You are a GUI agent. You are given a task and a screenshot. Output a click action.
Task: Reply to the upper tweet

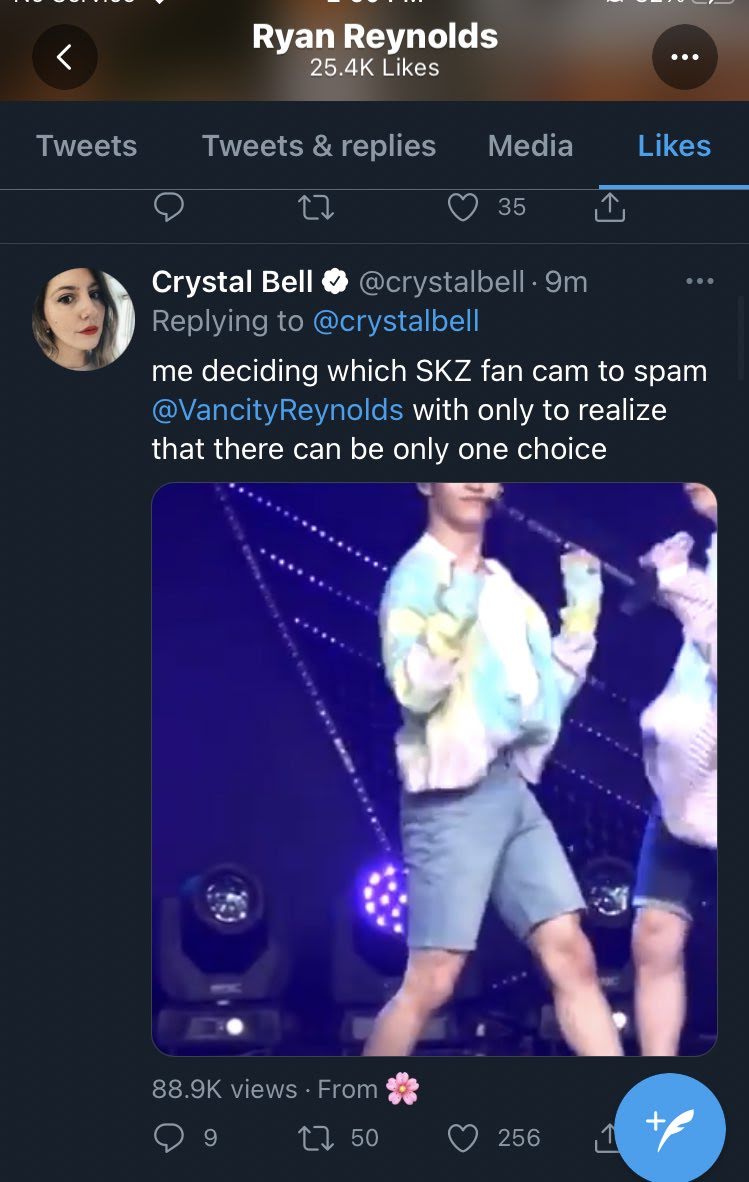click(x=169, y=207)
